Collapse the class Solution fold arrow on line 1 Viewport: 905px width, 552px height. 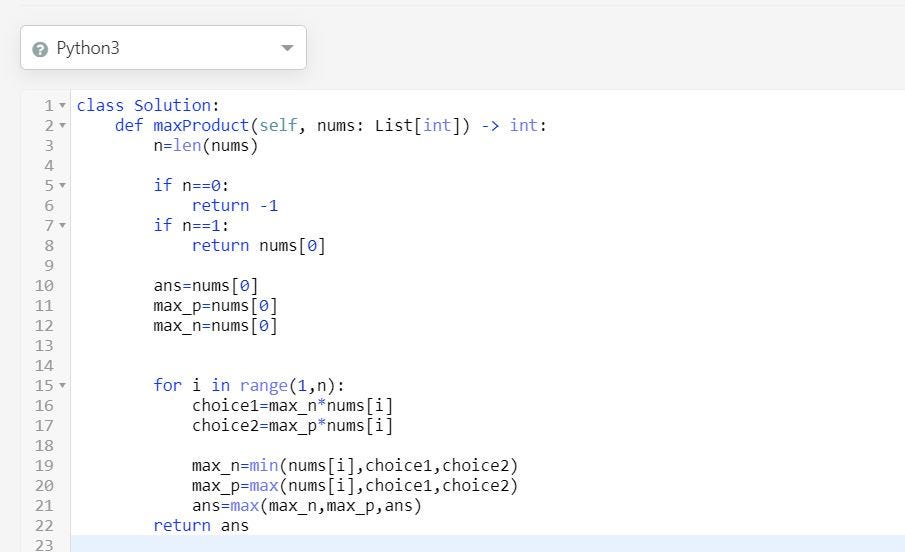click(x=62, y=106)
